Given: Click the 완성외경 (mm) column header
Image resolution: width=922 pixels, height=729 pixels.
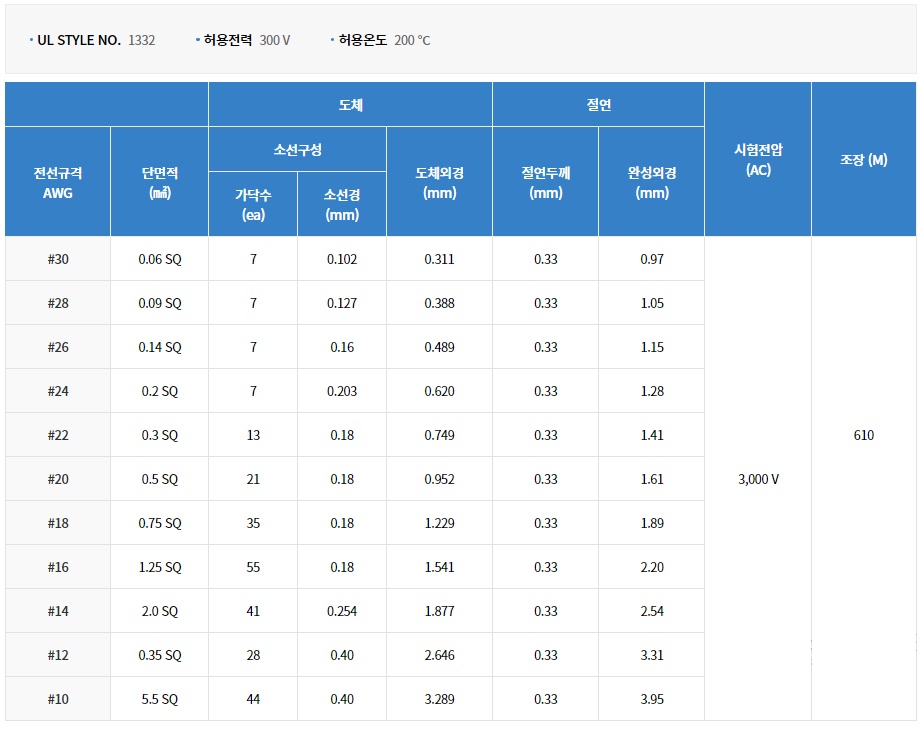Looking at the screenshot, I should 651,182.
